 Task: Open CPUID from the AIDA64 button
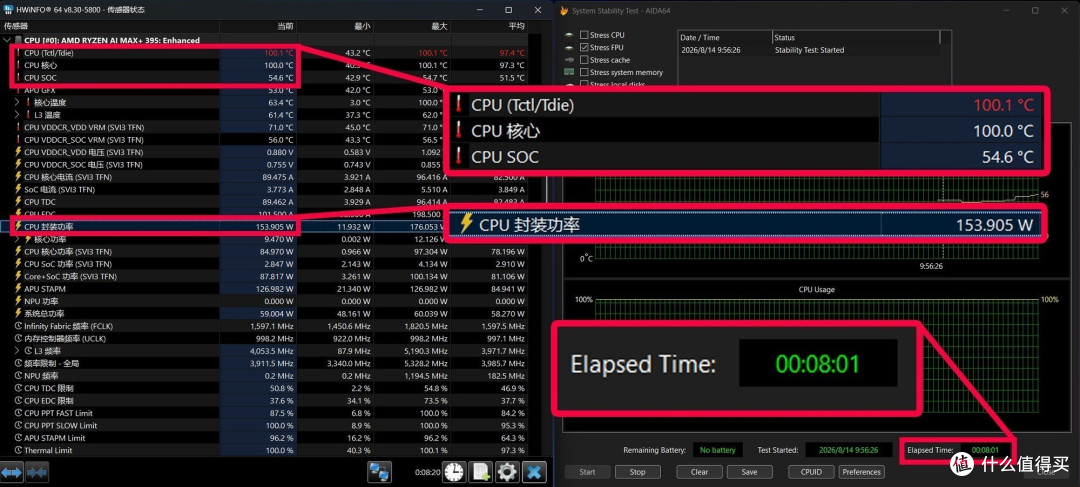(x=812, y=472)
